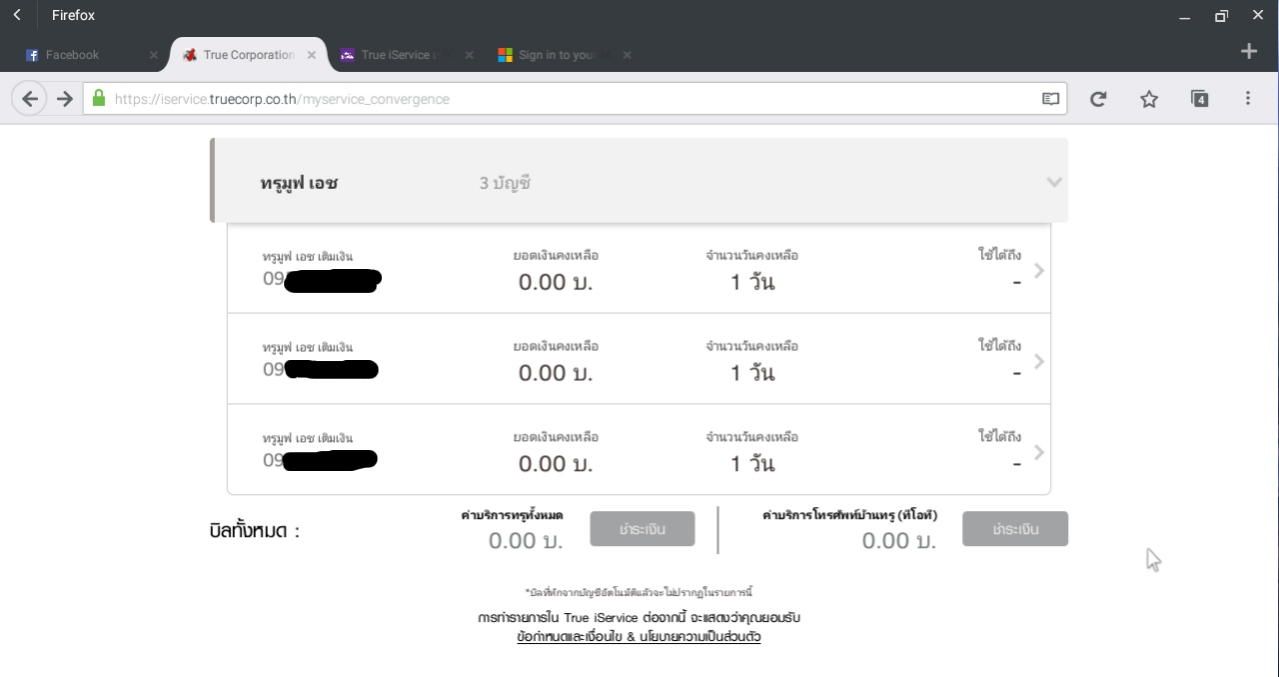Open the tab counter showing 4 tabs
The height and width of the screenshot is (677, 1279).
point(1199,98)
